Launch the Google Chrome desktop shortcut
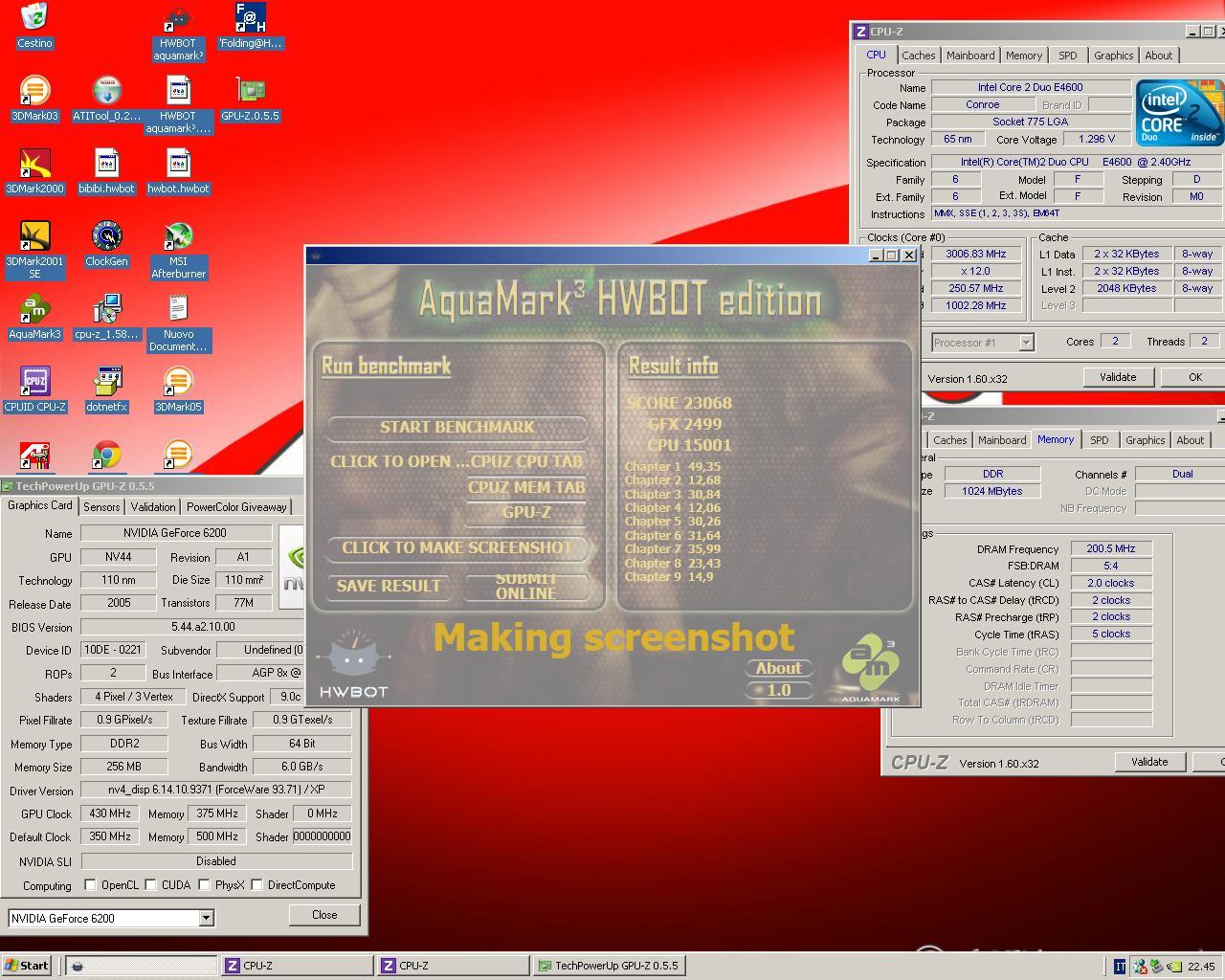1225x980 pixels. coord(106,456)
